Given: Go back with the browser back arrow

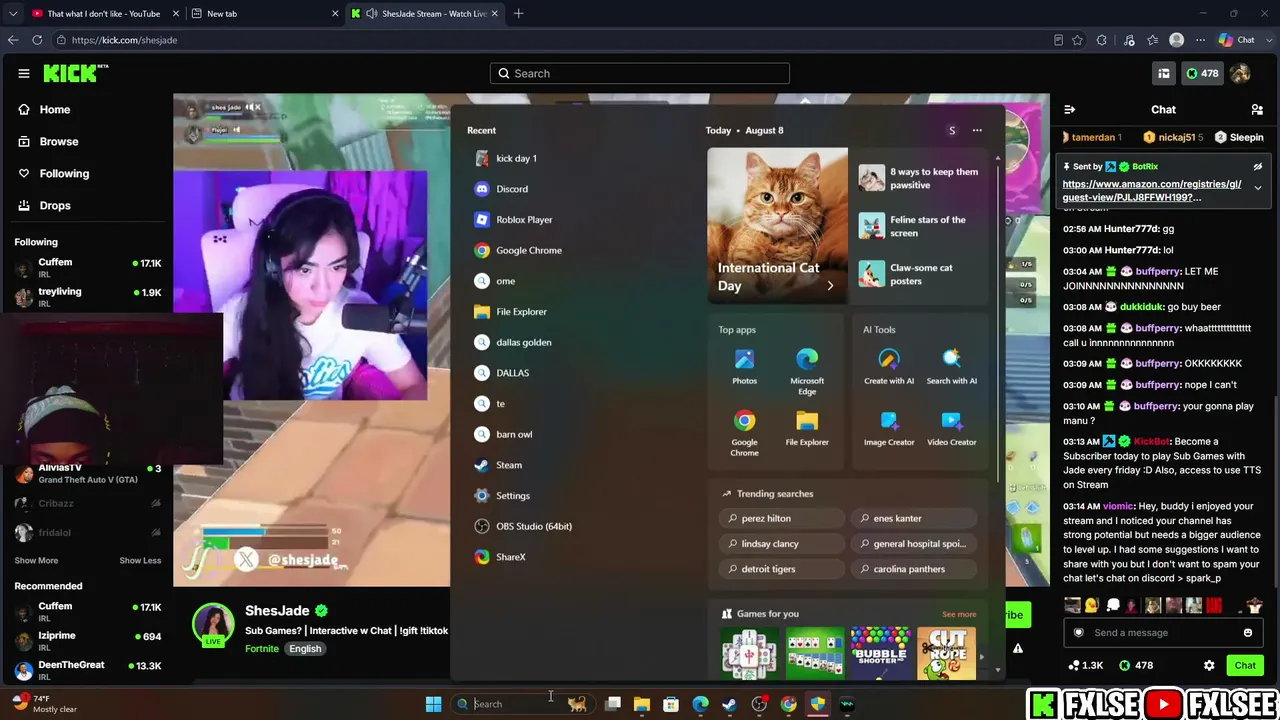Looking at the screenshot, I should coord(12,40).
